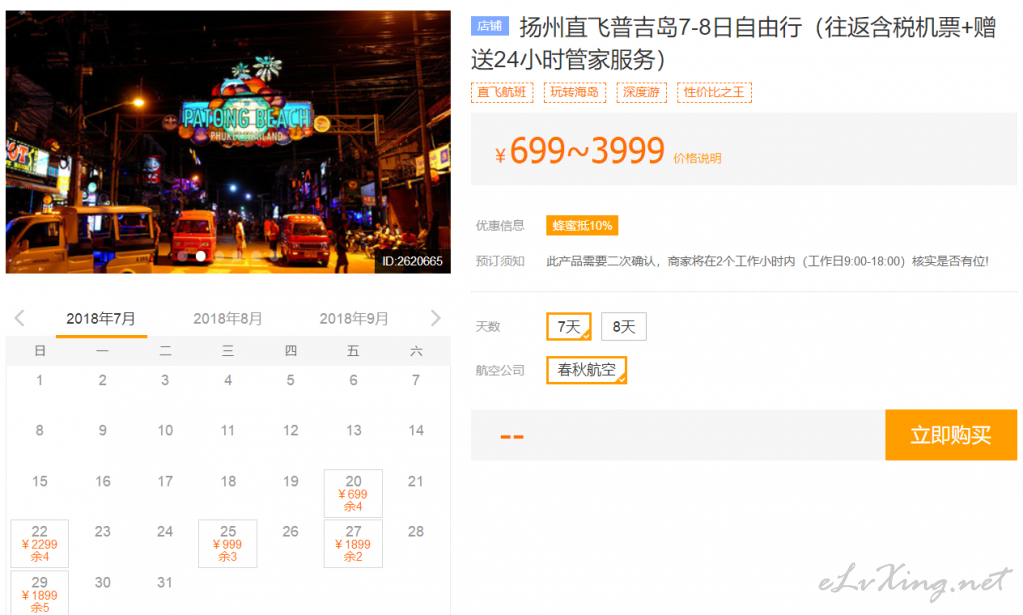Choose the 8天 duration option
The image size is (1023, 615).
tap(624, 326)
